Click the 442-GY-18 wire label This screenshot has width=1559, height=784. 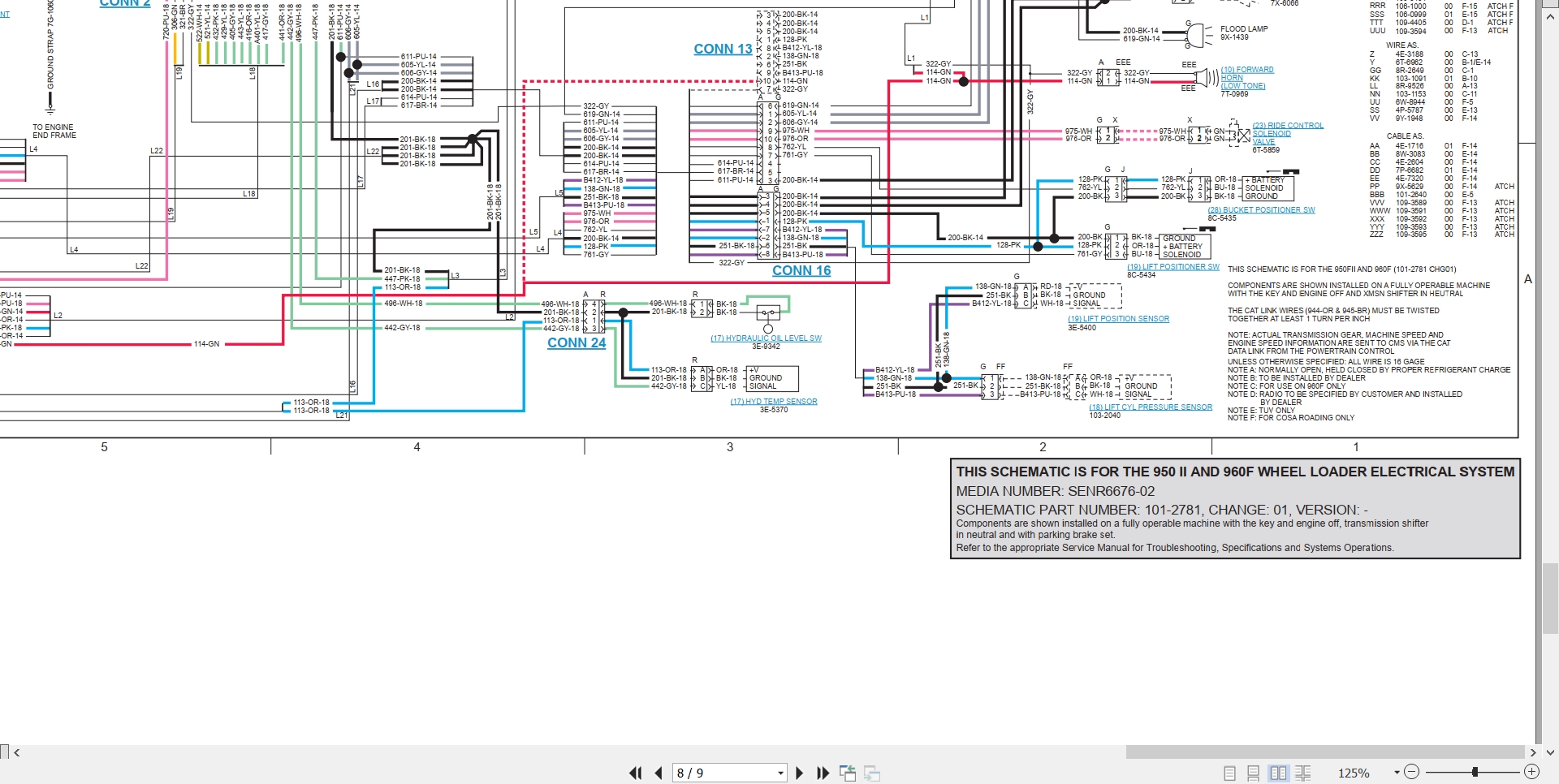click(402, 328)
